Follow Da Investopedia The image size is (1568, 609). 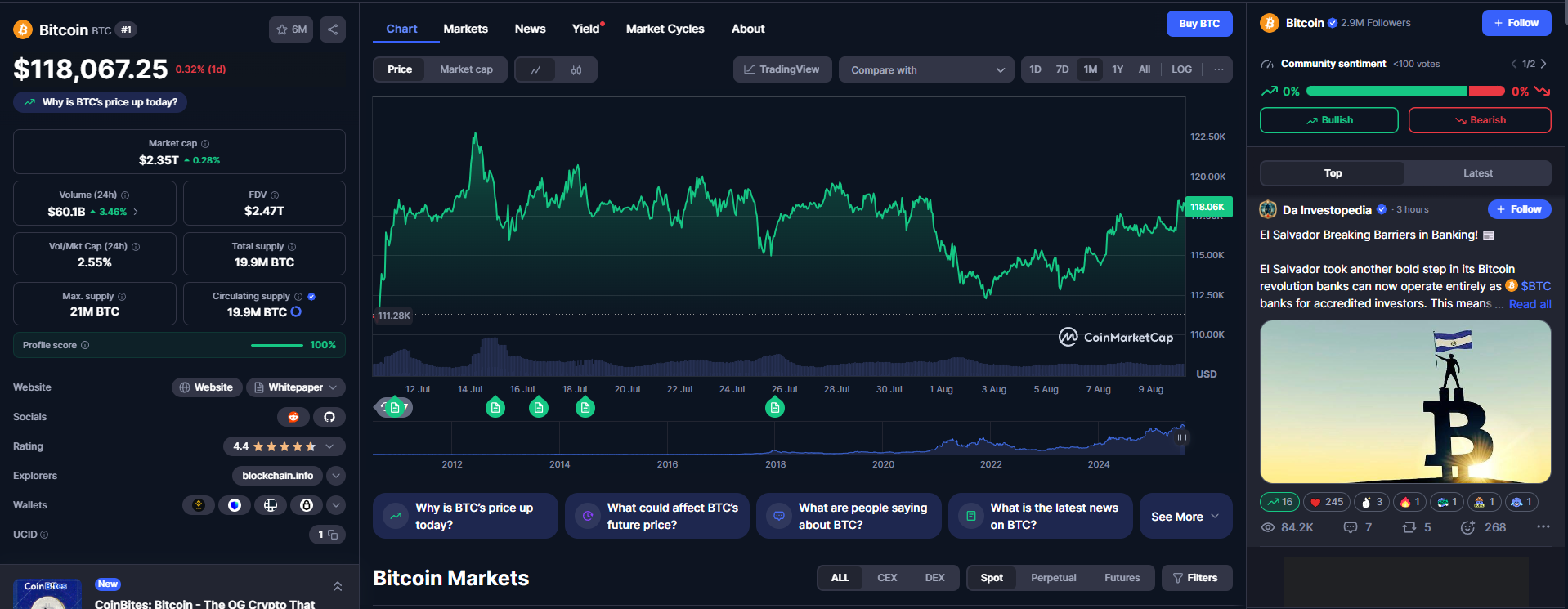pyautogui.click(x=1519, y=209)
